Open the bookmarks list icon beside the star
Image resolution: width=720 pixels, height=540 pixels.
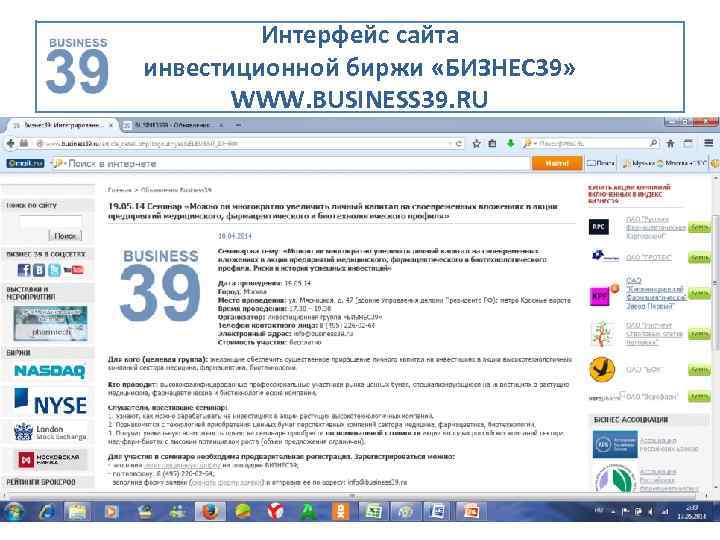coord(492,144)
